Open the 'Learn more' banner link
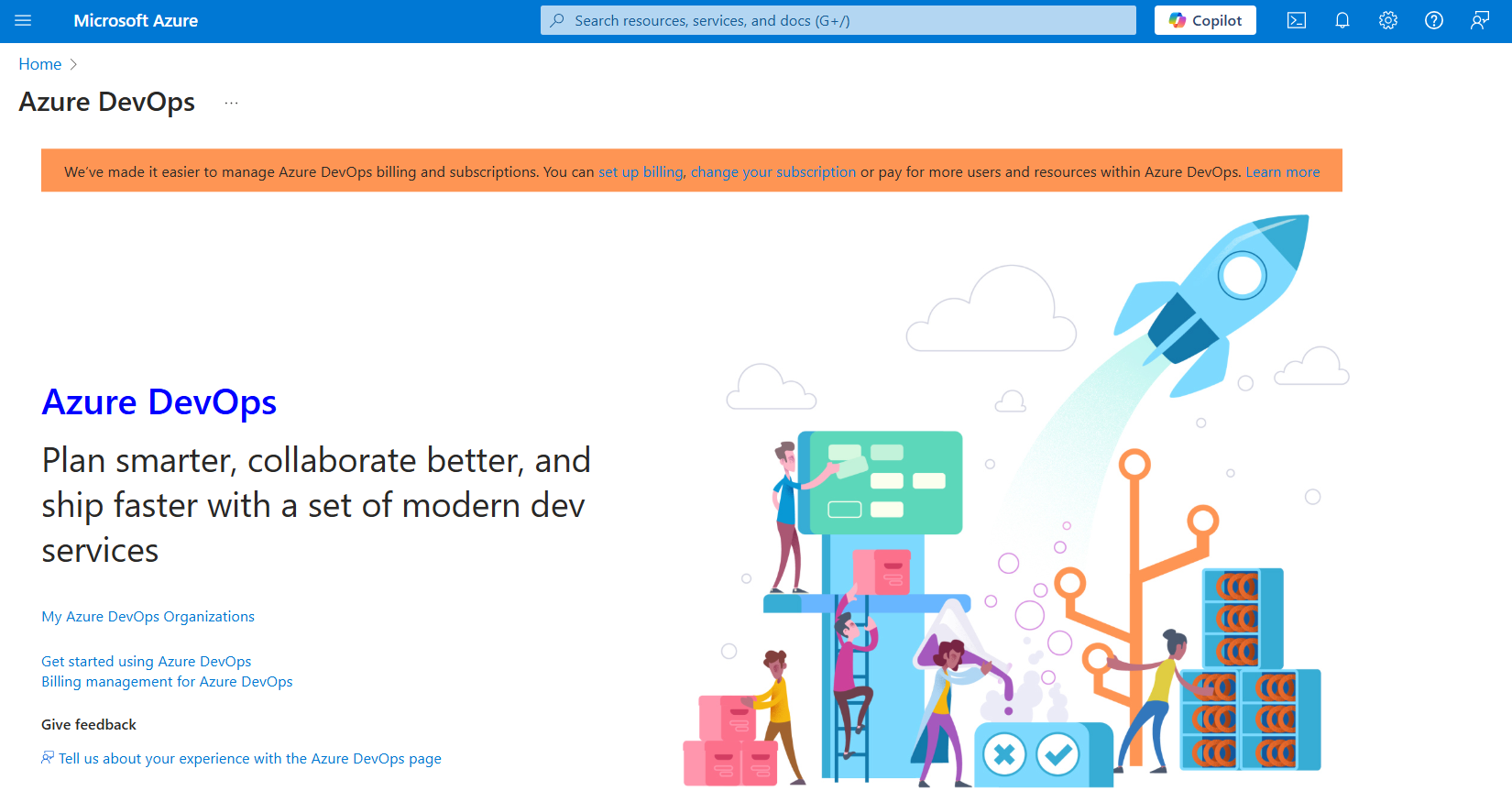Image resolution: width=1512 pixels, height=791 pixels. [1283, 171]
